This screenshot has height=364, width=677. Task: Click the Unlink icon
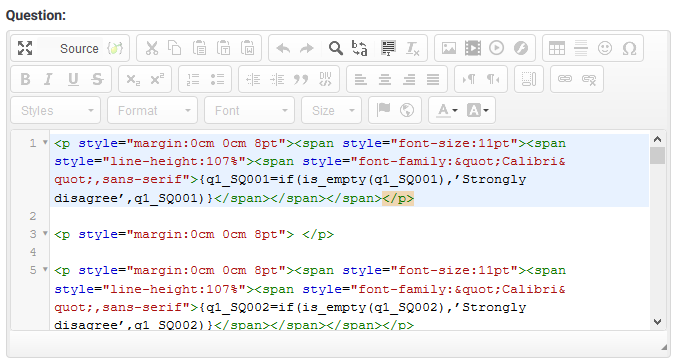point(589,79)
